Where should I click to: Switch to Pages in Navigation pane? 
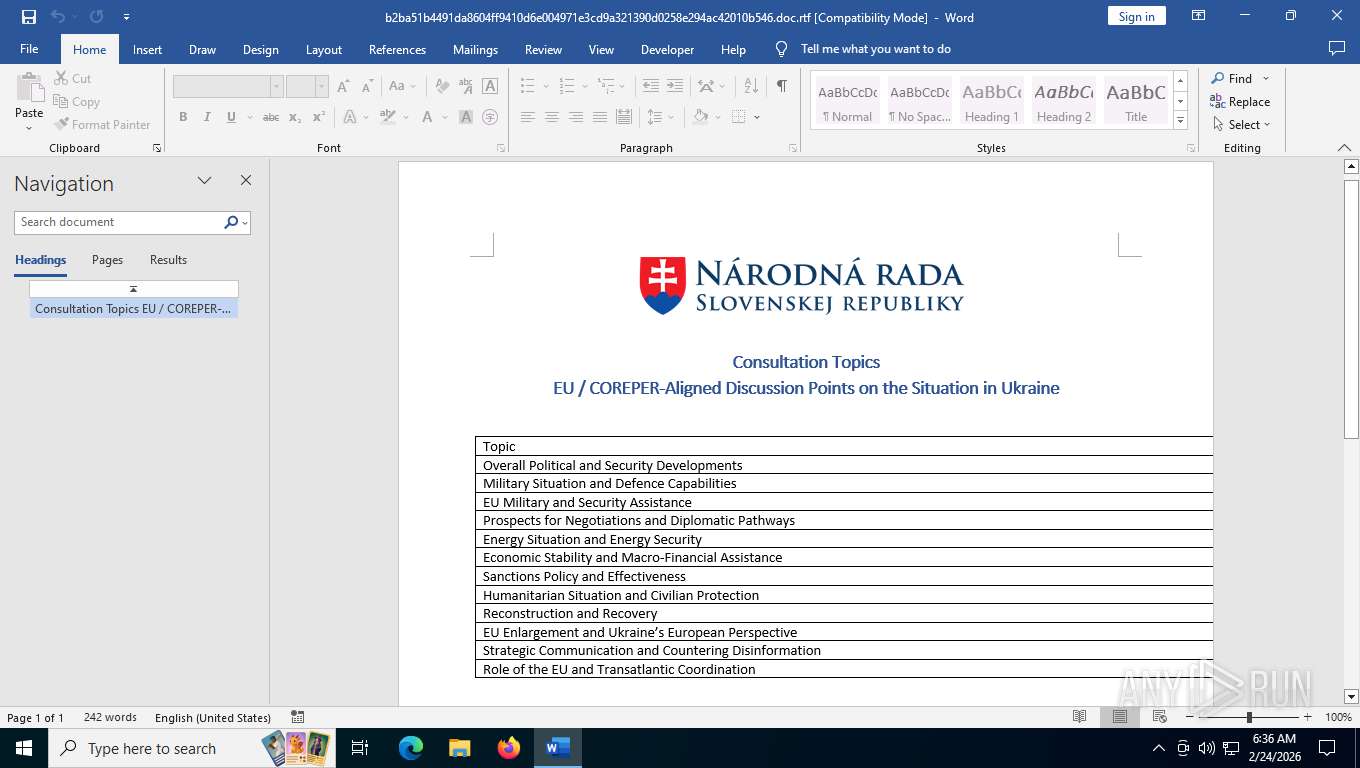click(x=107, y=260)
